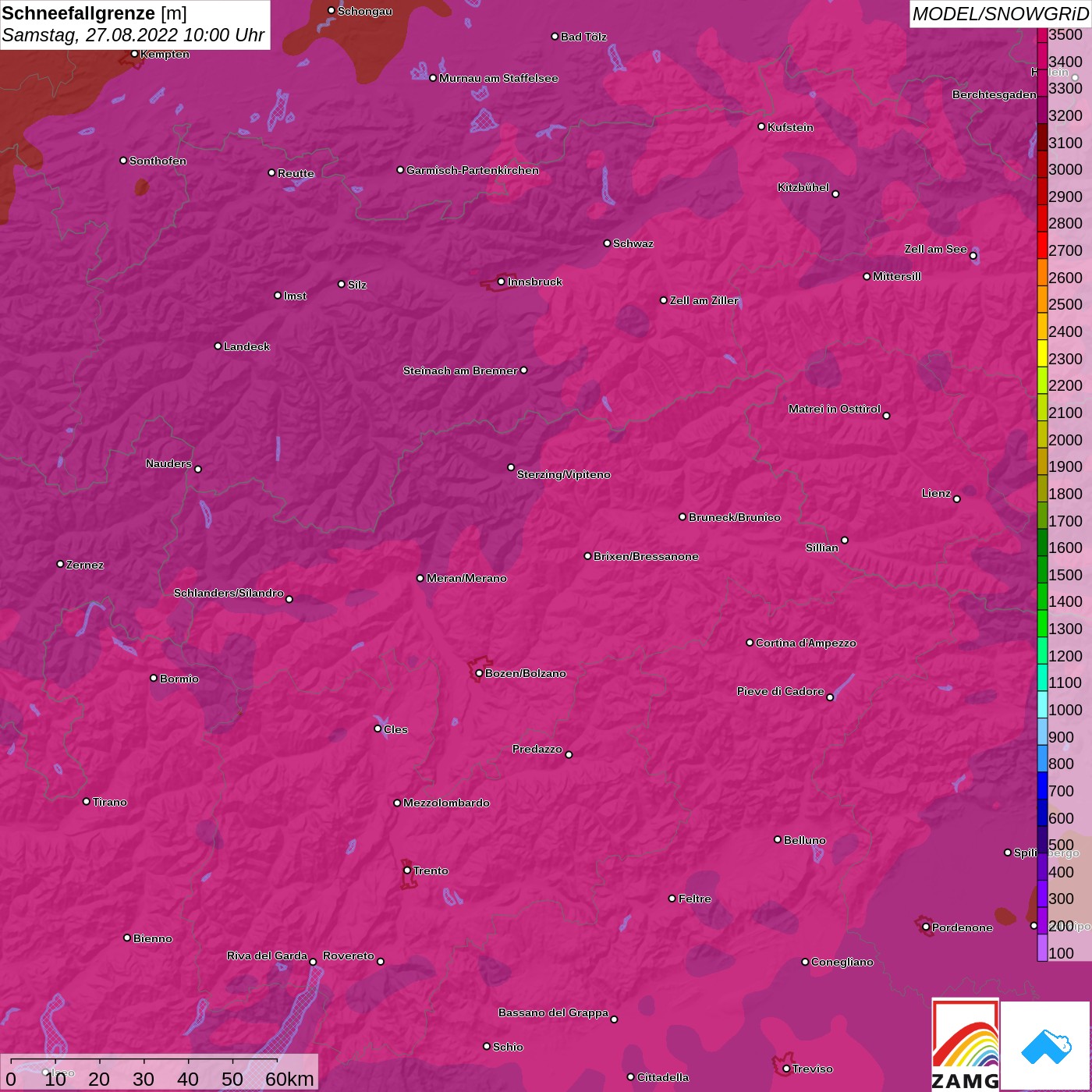Screen dimensions: 1092x1092
Task: Click the Lienz location marker dot
Action: click(957, 499)
